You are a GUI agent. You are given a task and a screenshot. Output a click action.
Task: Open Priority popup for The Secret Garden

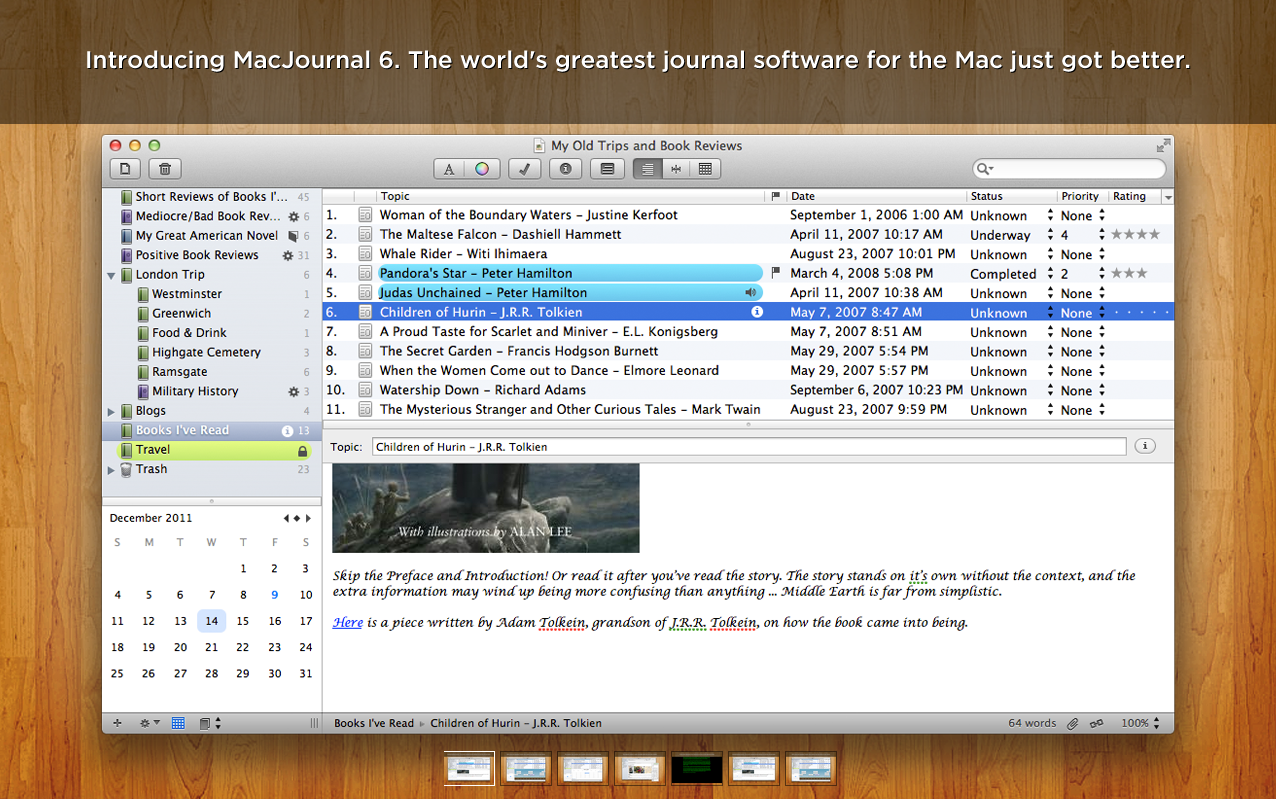1102,352
